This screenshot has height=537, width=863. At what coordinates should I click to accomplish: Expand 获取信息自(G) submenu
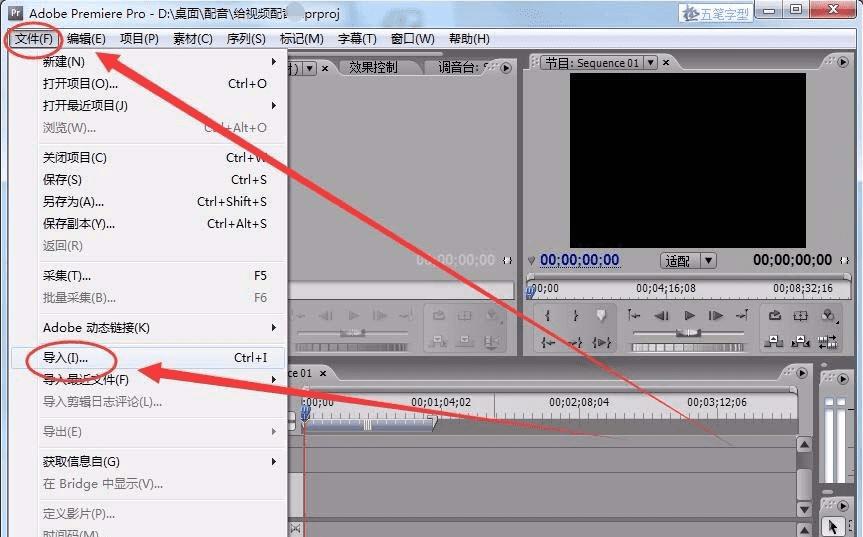pos(274,461)
